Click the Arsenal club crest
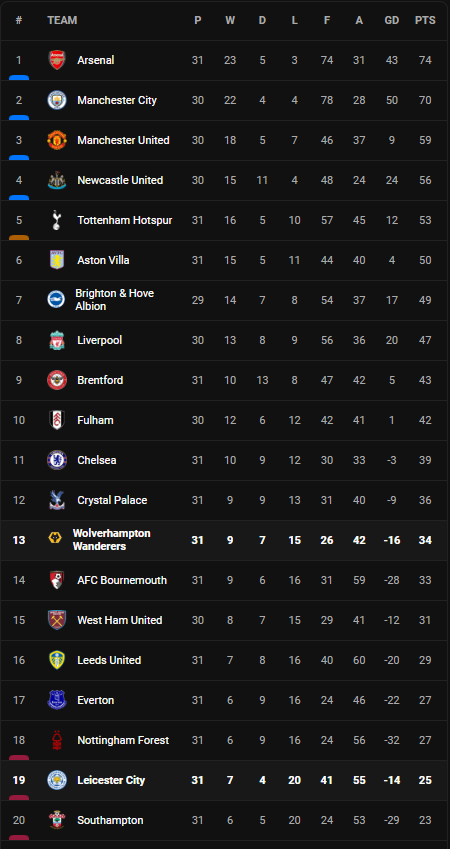This screenshot has height=849, width=450. click(x=56, y=60)
